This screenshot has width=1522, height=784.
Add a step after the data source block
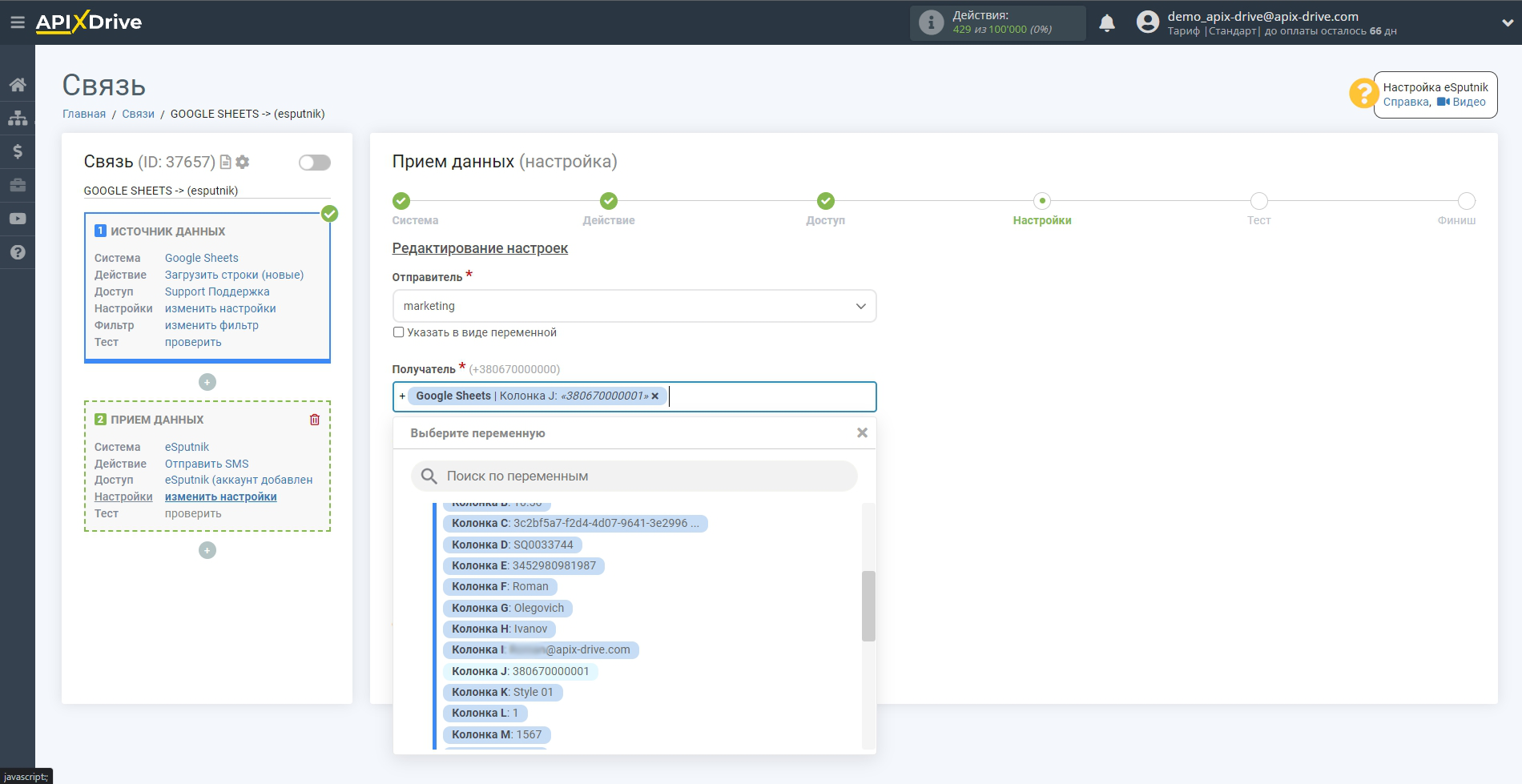click(207, 382)
